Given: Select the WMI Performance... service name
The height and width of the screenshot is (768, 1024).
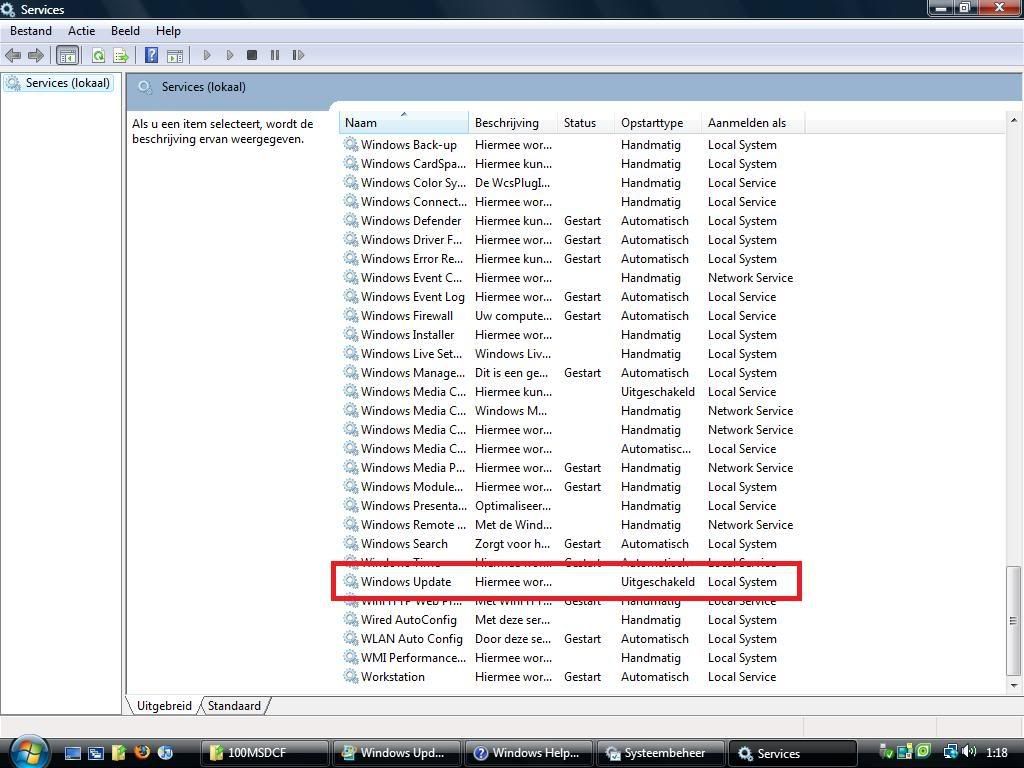Looking at the screenshot, I should point(413,658).
